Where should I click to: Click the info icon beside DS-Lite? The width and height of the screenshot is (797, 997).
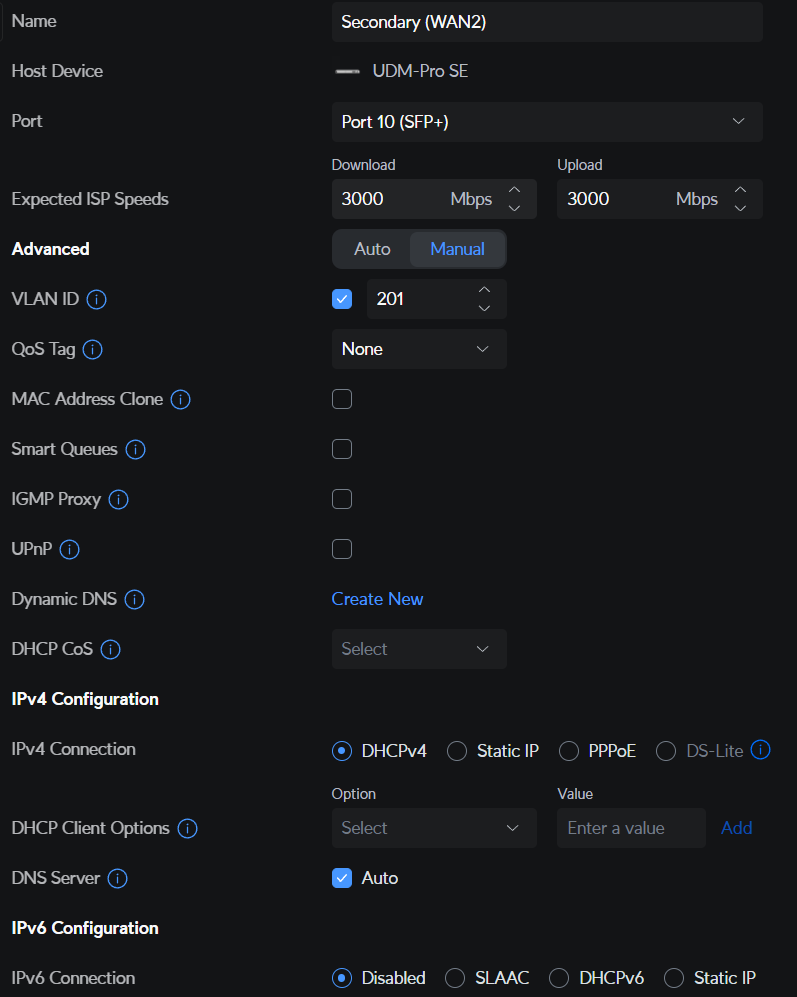click(760, 750)
